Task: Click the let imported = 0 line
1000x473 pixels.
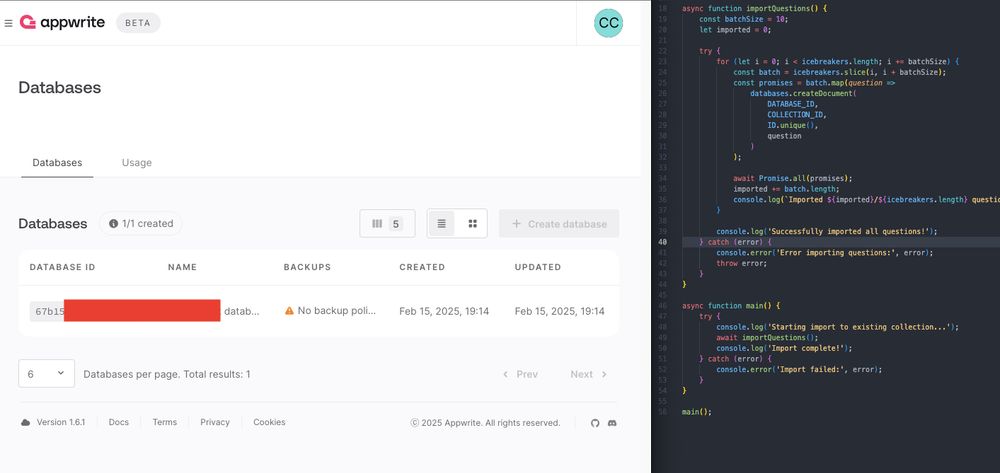Action: pos(735,30)
